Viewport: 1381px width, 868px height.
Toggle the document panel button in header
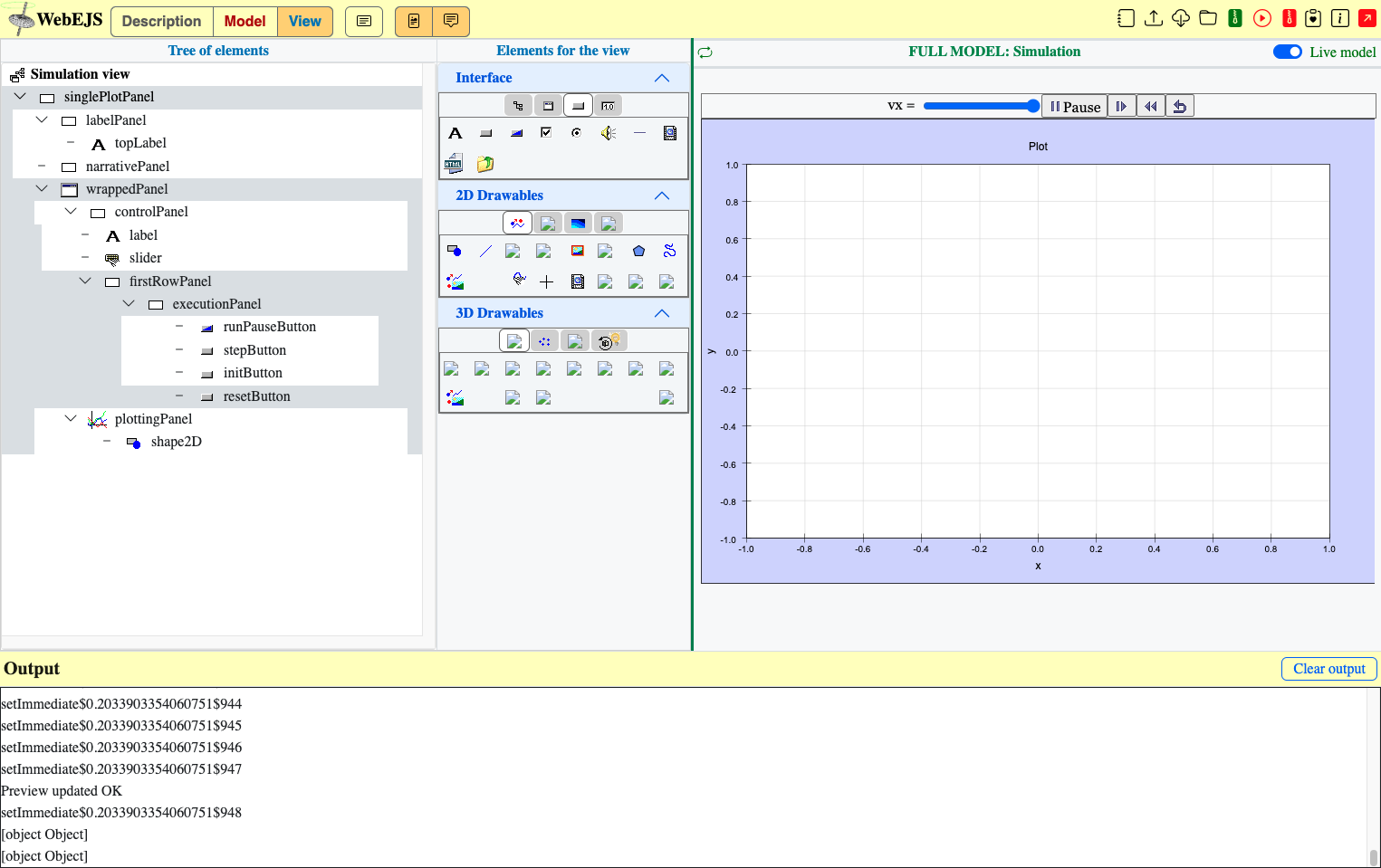[414, 21]
